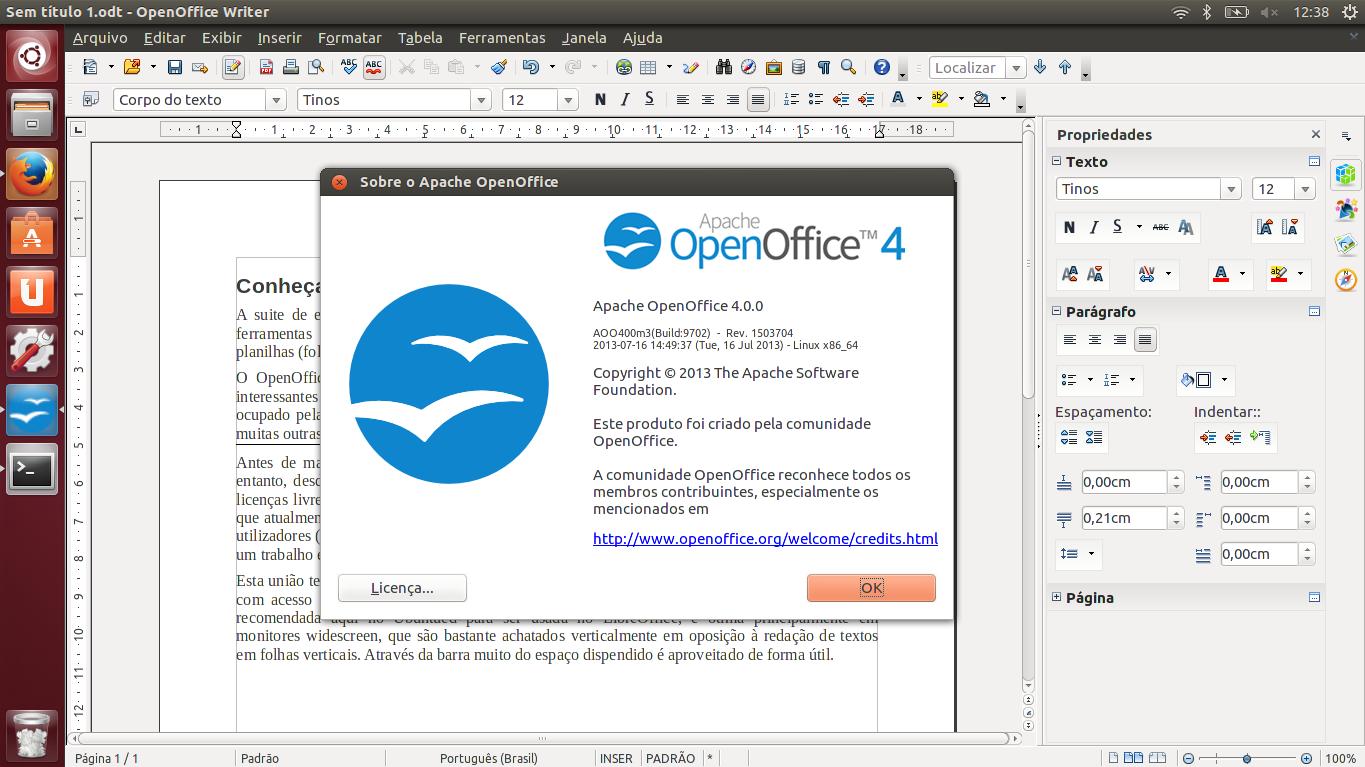Click the zoom slider in status bar

(1246, 758)
